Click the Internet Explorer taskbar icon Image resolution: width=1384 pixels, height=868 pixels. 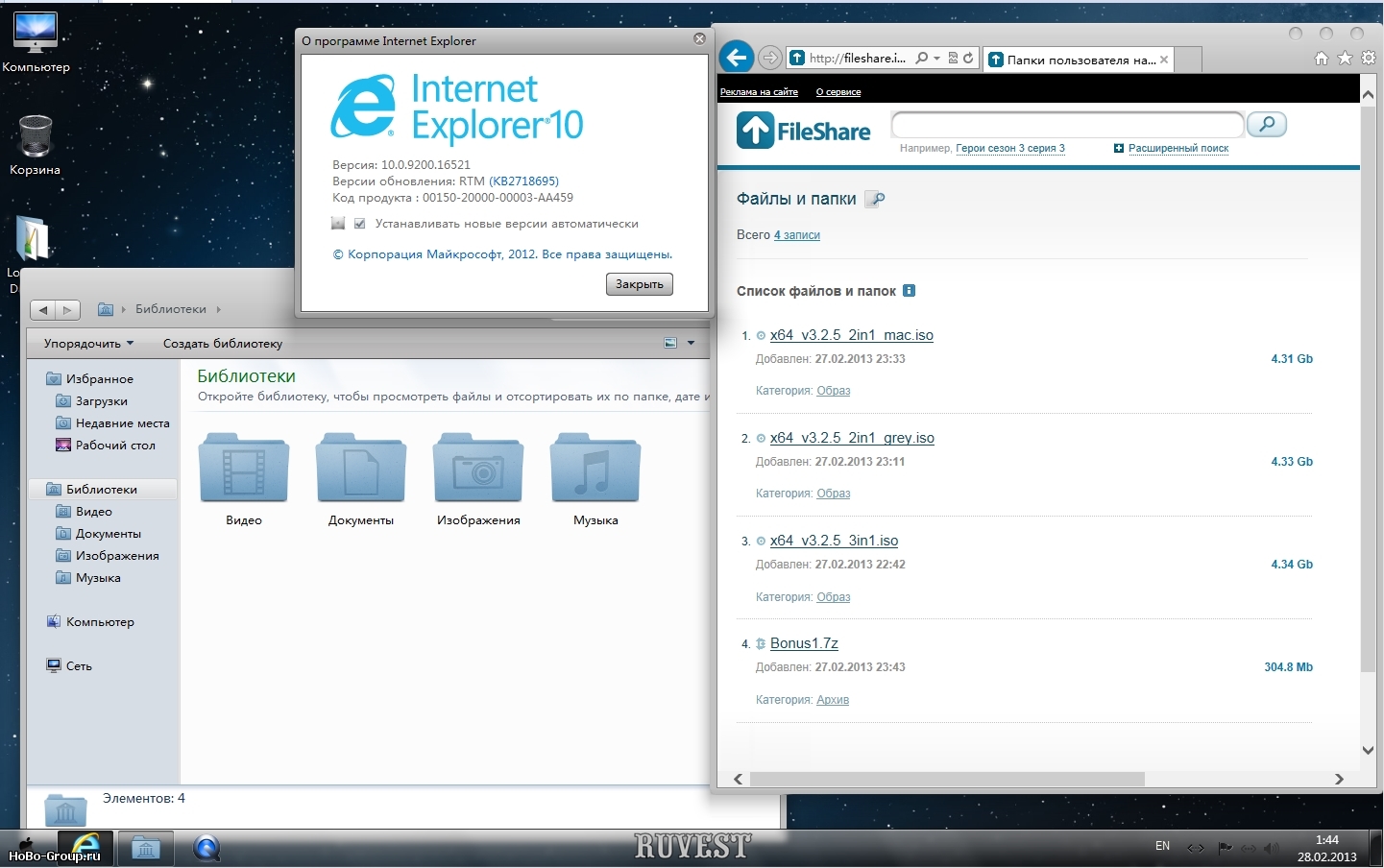click(85, 848)
